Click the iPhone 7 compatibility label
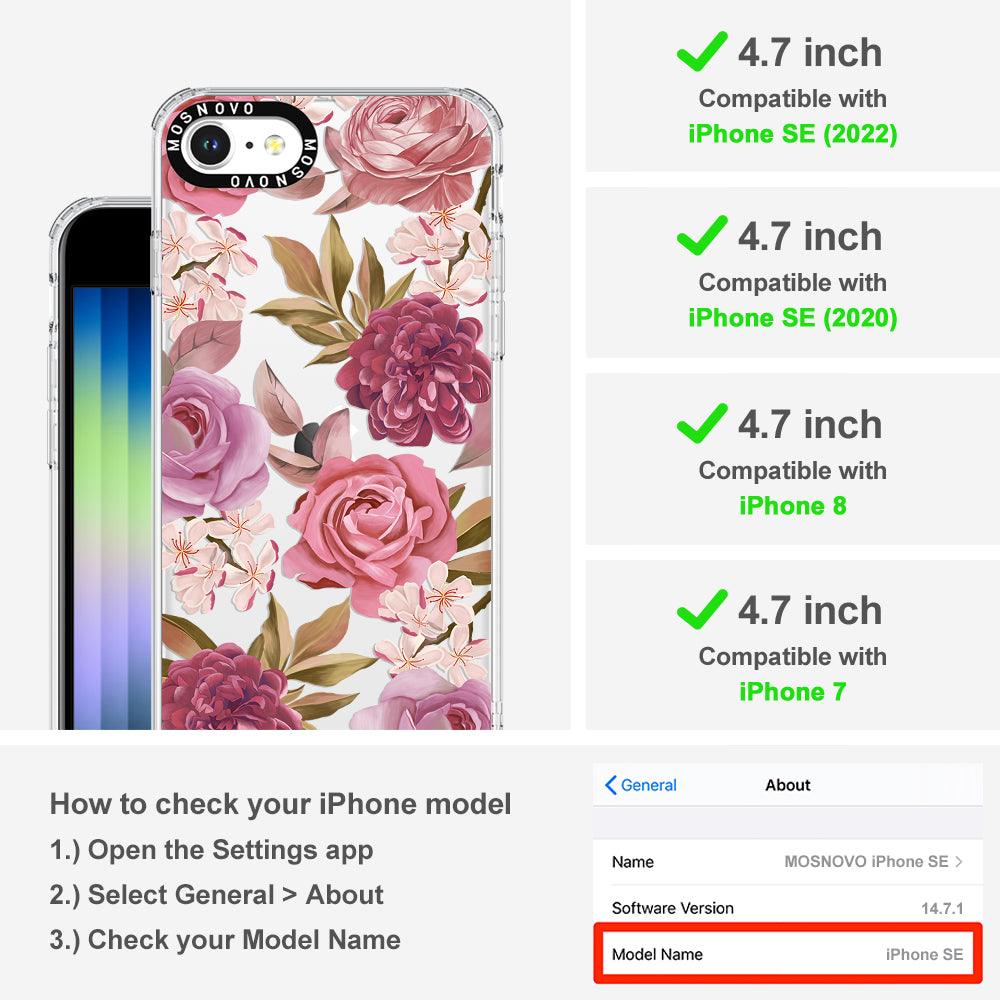This screenshot has width=1000, height=1000. coord(793,692)
